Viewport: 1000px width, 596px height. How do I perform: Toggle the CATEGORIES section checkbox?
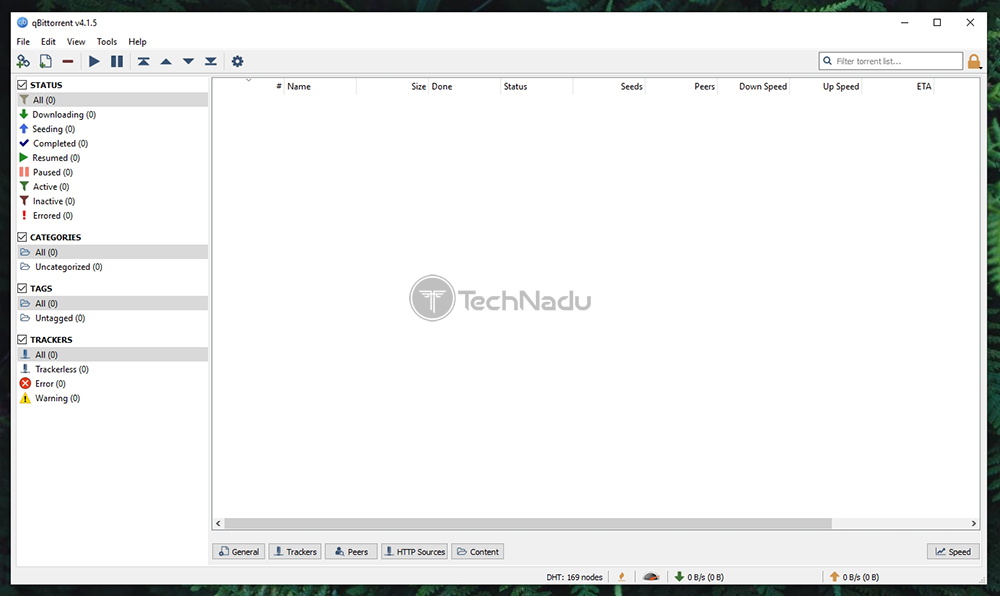click(23, 238)
